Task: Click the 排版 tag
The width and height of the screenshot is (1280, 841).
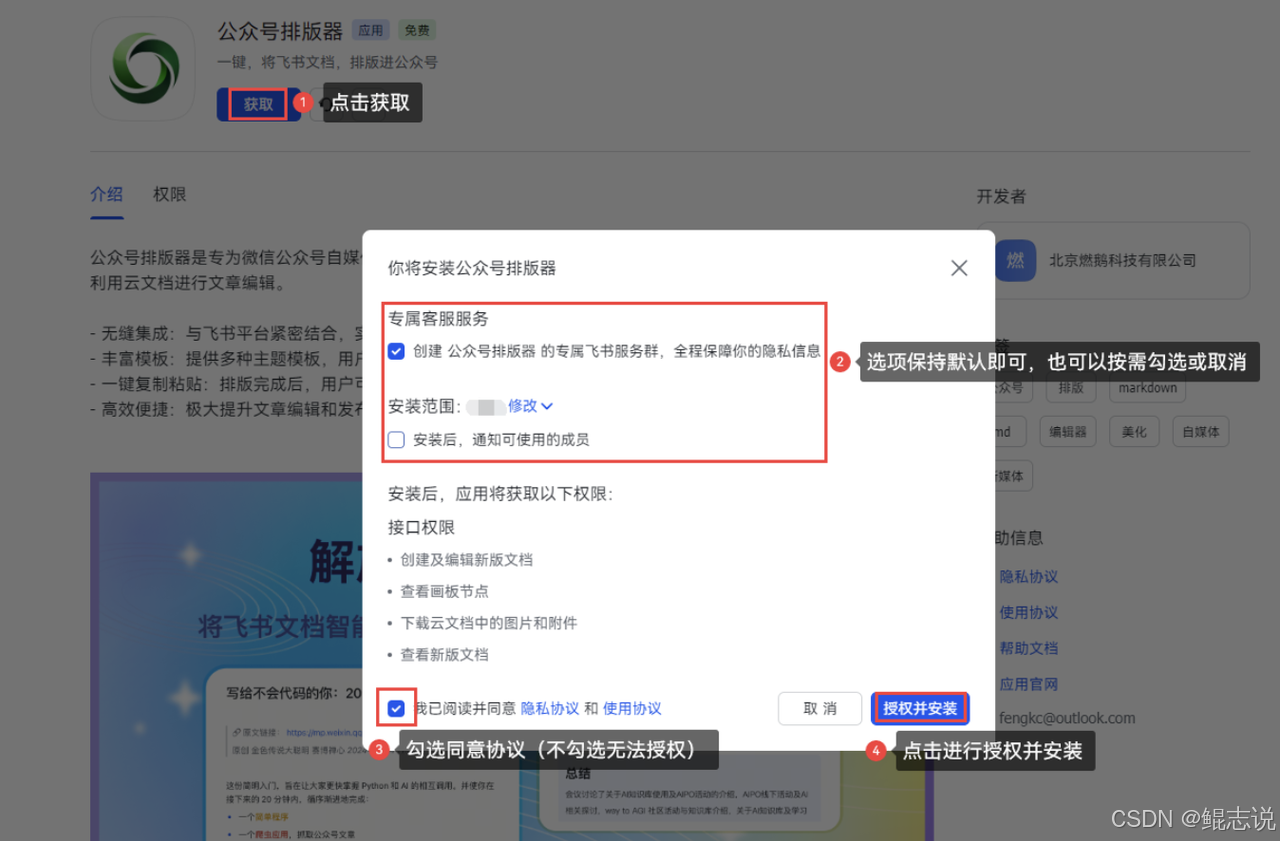Action: click(1071, 388)
